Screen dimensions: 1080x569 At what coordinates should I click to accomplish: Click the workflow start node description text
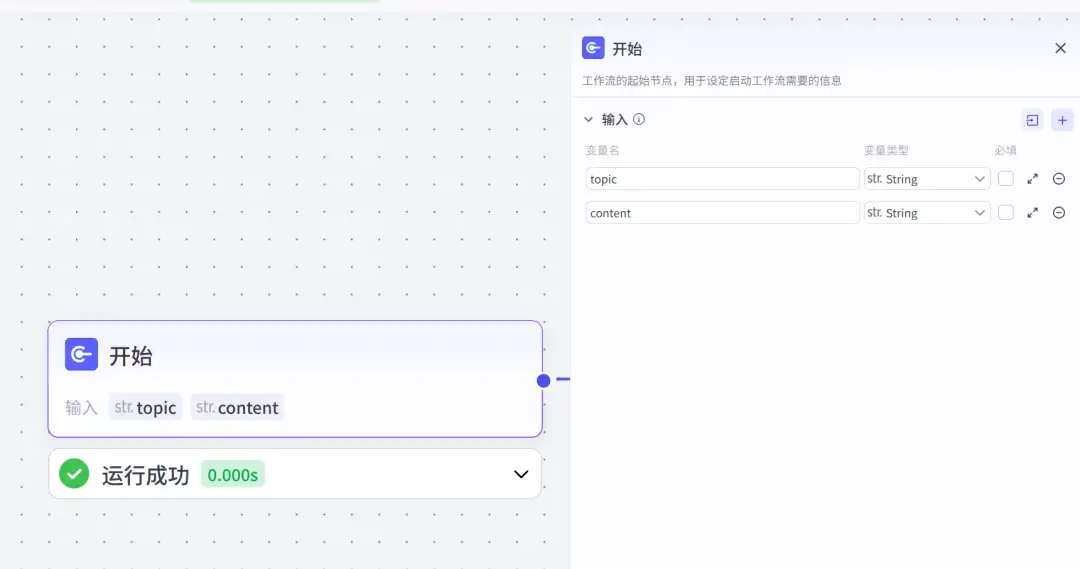coord(712,81)
